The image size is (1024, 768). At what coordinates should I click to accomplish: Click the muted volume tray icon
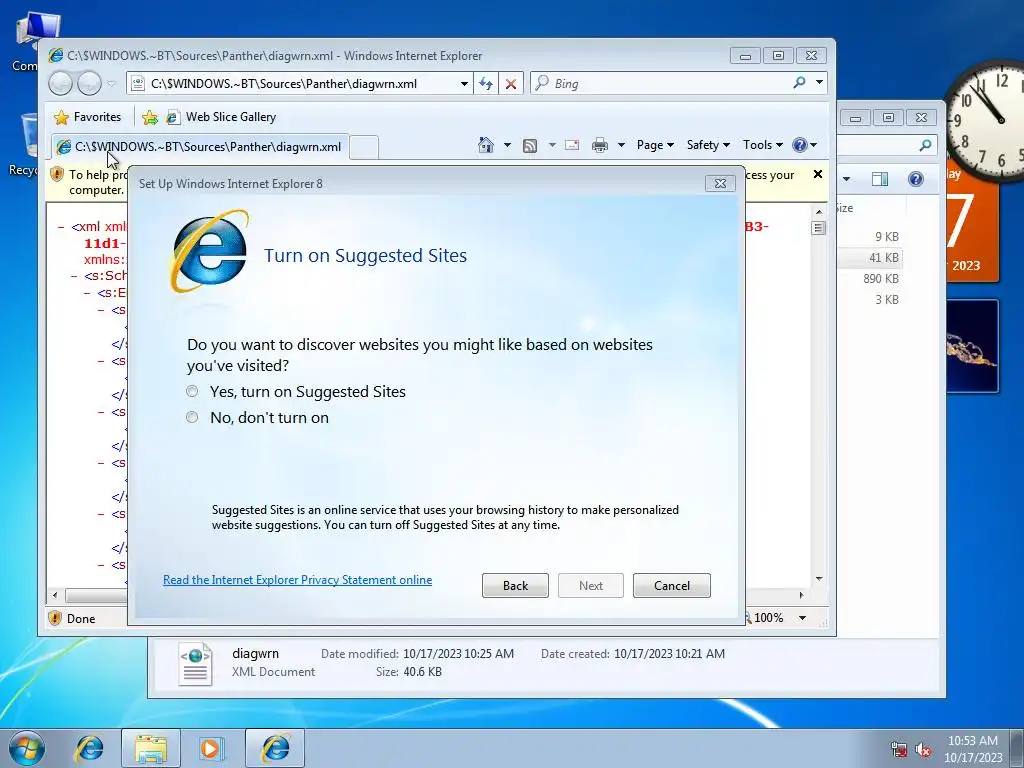pos(923,750)
